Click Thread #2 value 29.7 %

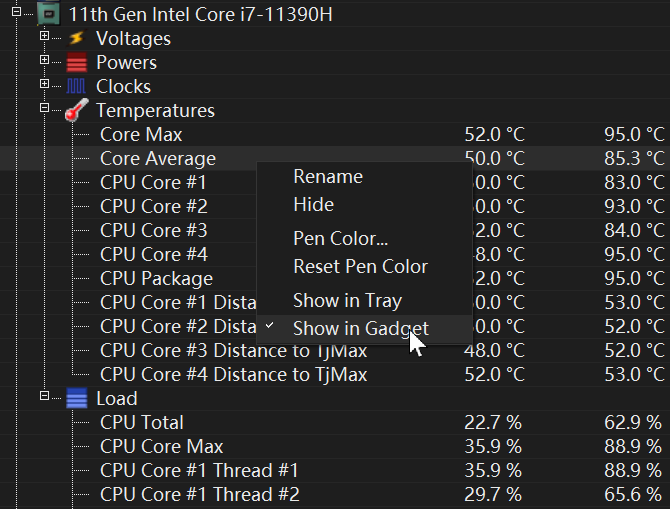pos(493,494)
